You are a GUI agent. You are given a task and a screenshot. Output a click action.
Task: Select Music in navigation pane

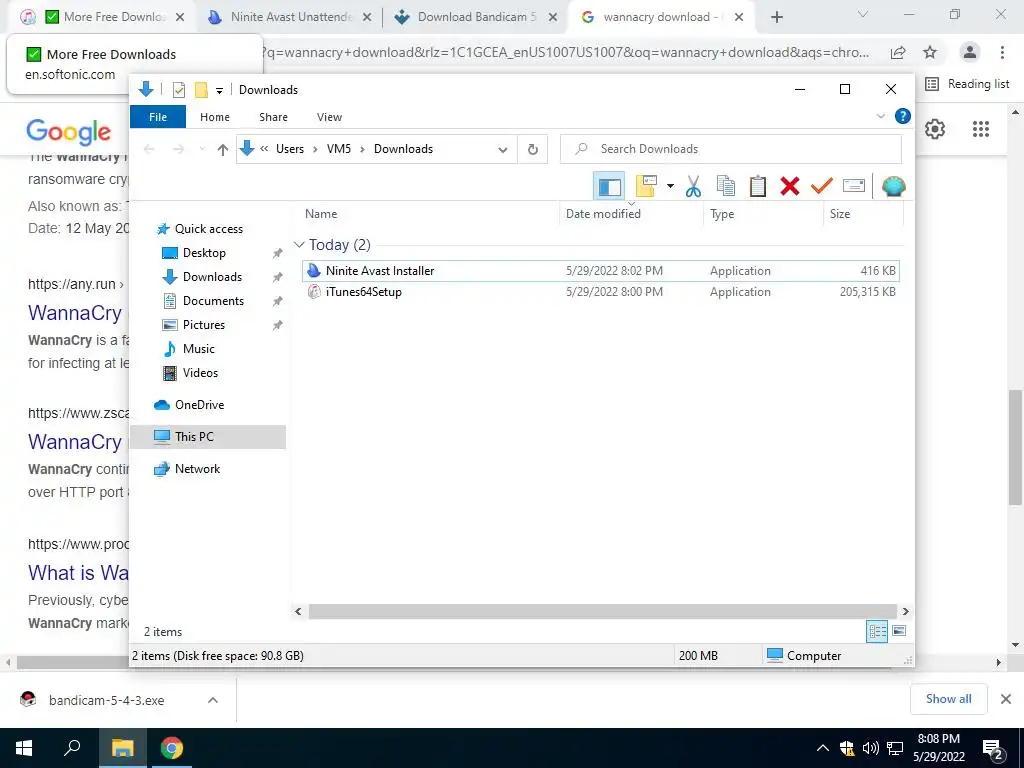click(199, 349)
